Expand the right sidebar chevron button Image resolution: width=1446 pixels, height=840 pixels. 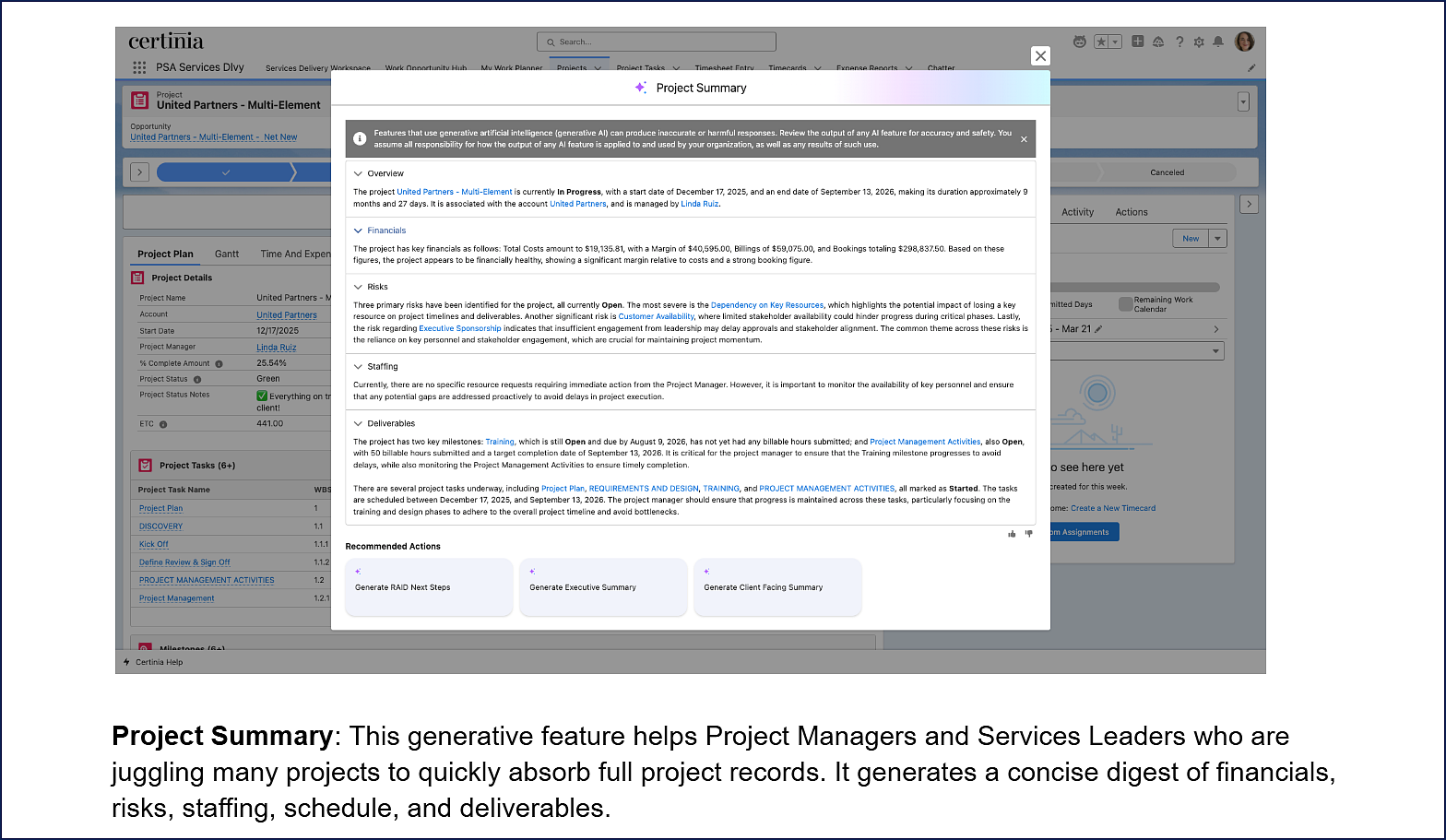(x=1249, y=205)
